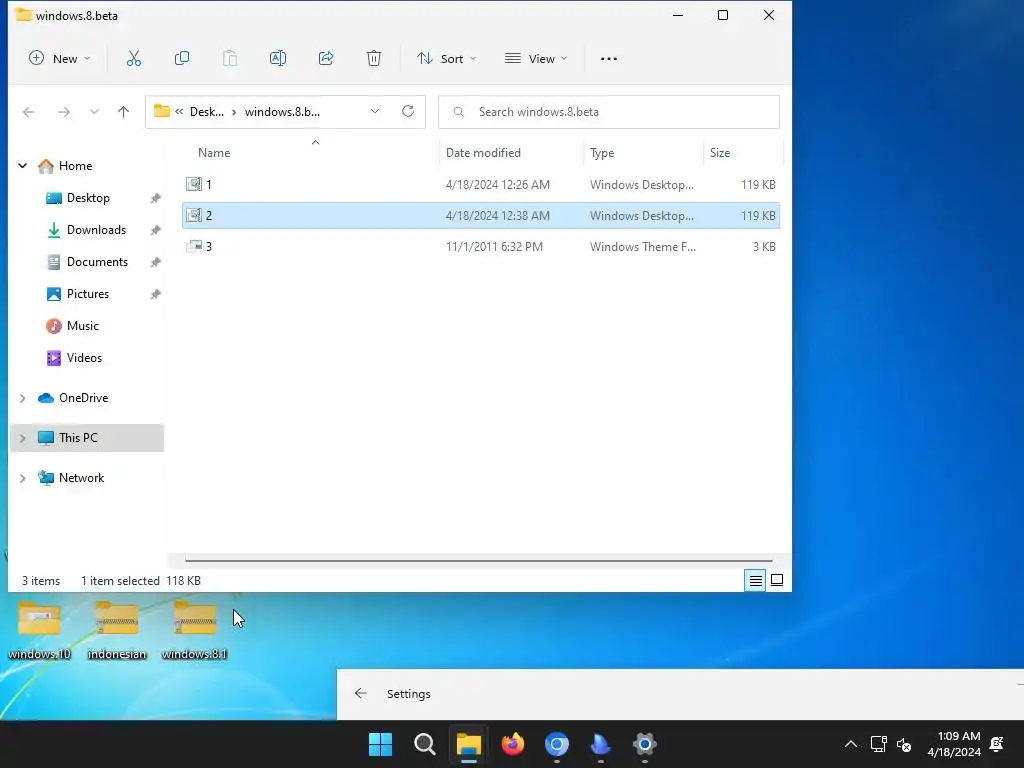Click the network tray icon
This screenshot has height=768, width=1024.
(878, 744)
